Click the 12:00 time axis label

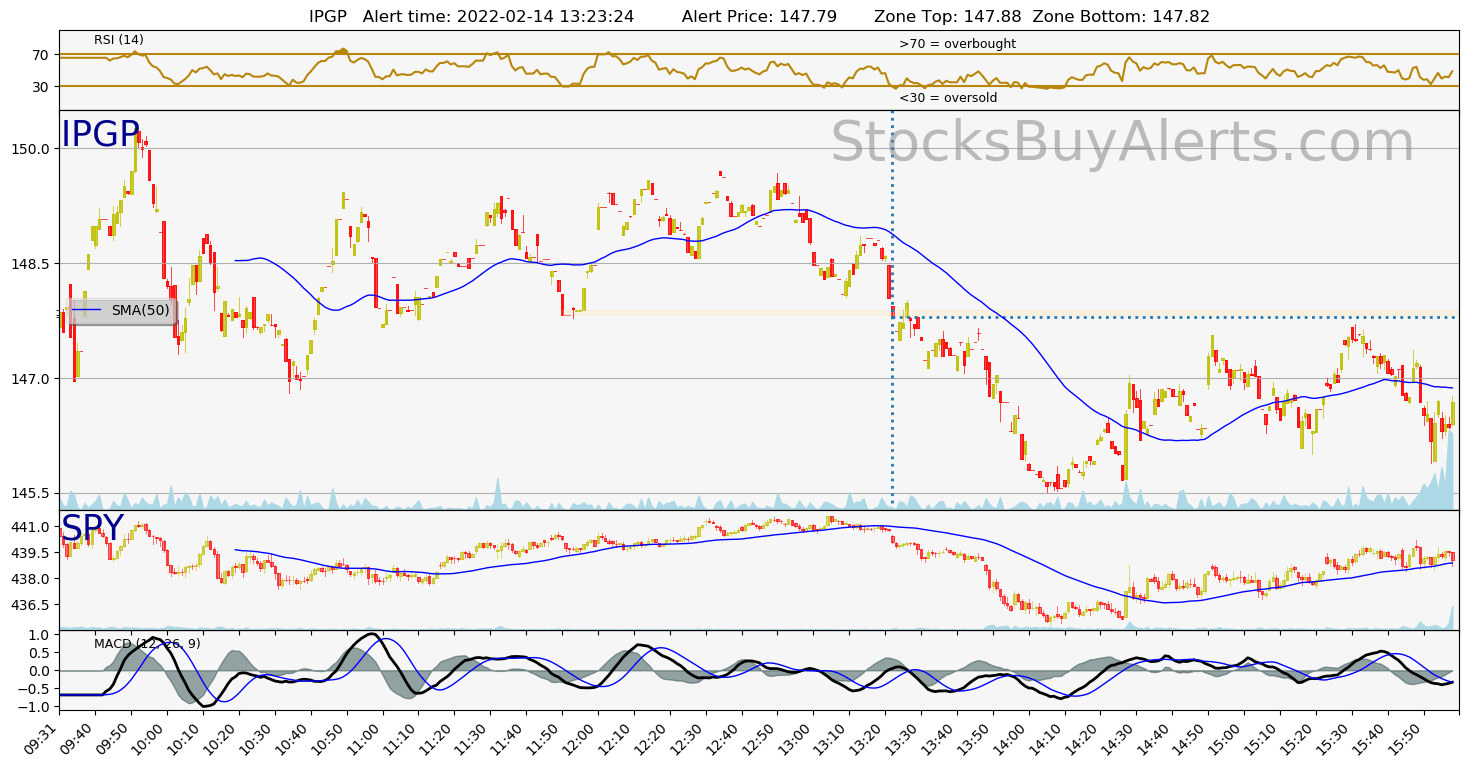579,736
